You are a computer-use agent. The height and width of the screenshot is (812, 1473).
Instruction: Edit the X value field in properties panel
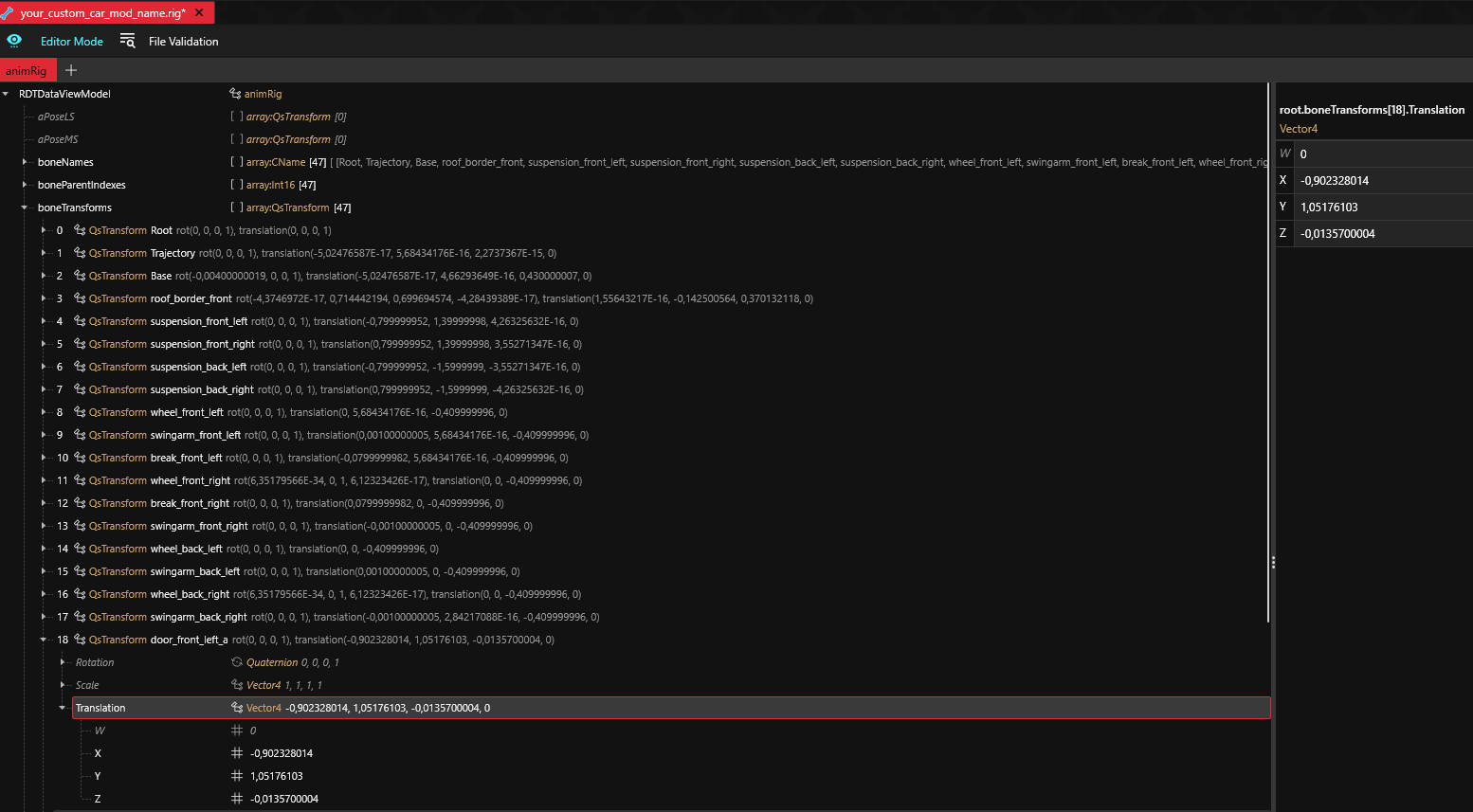(1382, 180)
